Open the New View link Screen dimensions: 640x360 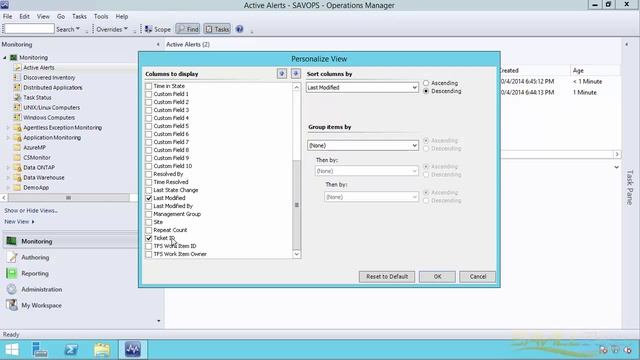point(19,222)
